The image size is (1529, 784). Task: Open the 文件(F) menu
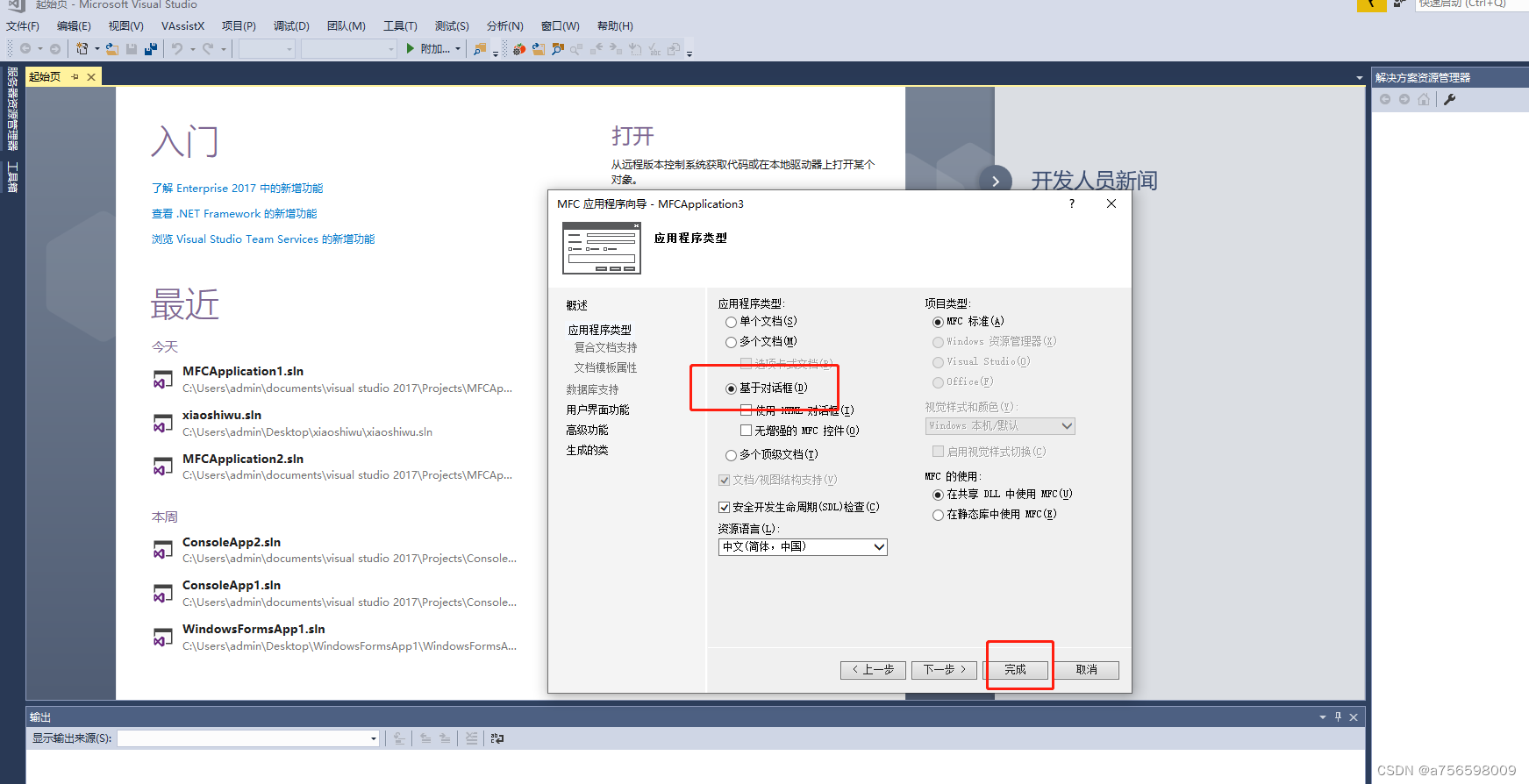(x=23, y=26)
